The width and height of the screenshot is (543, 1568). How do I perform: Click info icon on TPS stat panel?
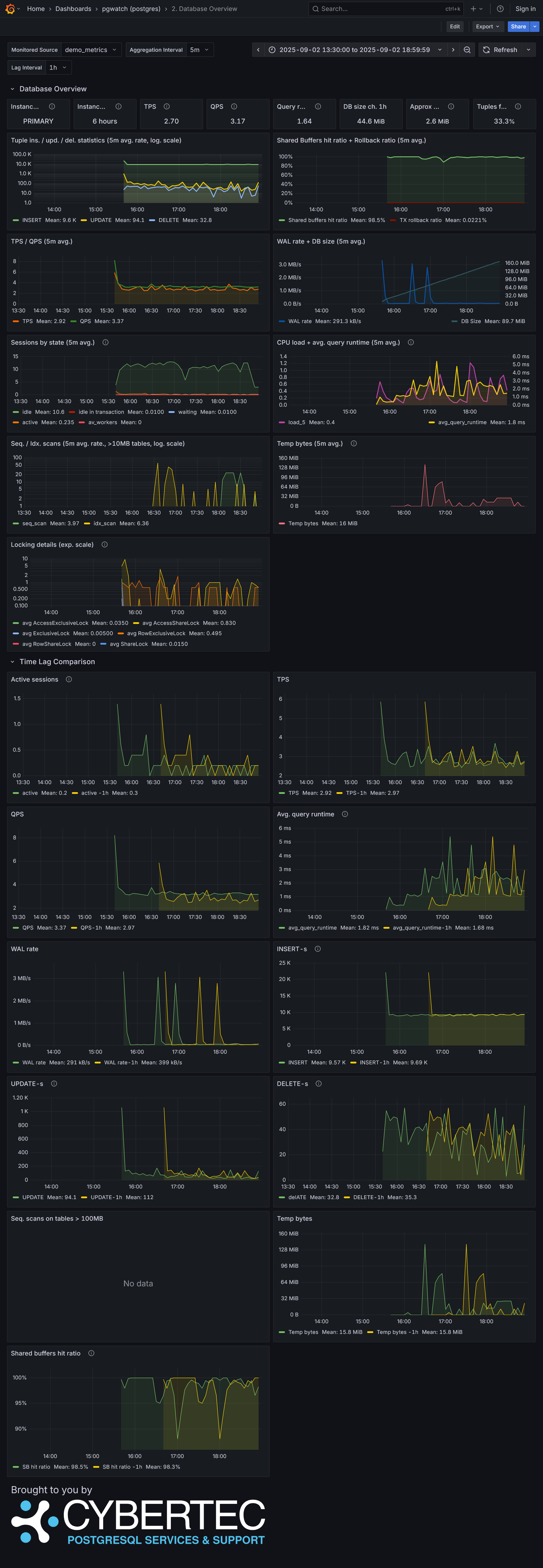click(x=167, y=106)
